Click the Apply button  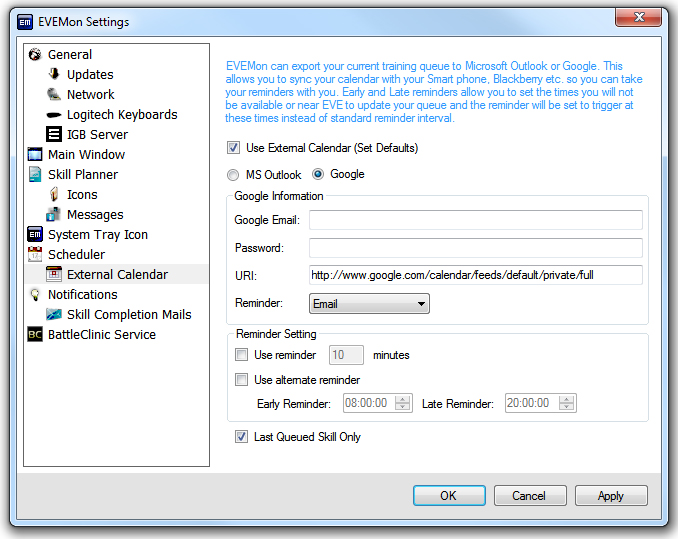610,496
